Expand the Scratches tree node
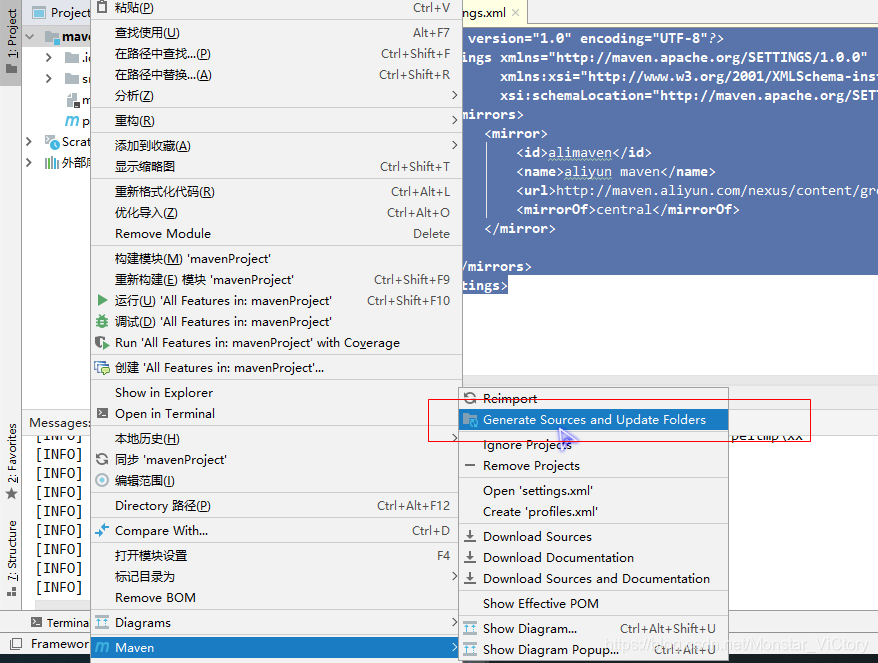This screenshot has width=878, height=663. click(x=29, y=142)
